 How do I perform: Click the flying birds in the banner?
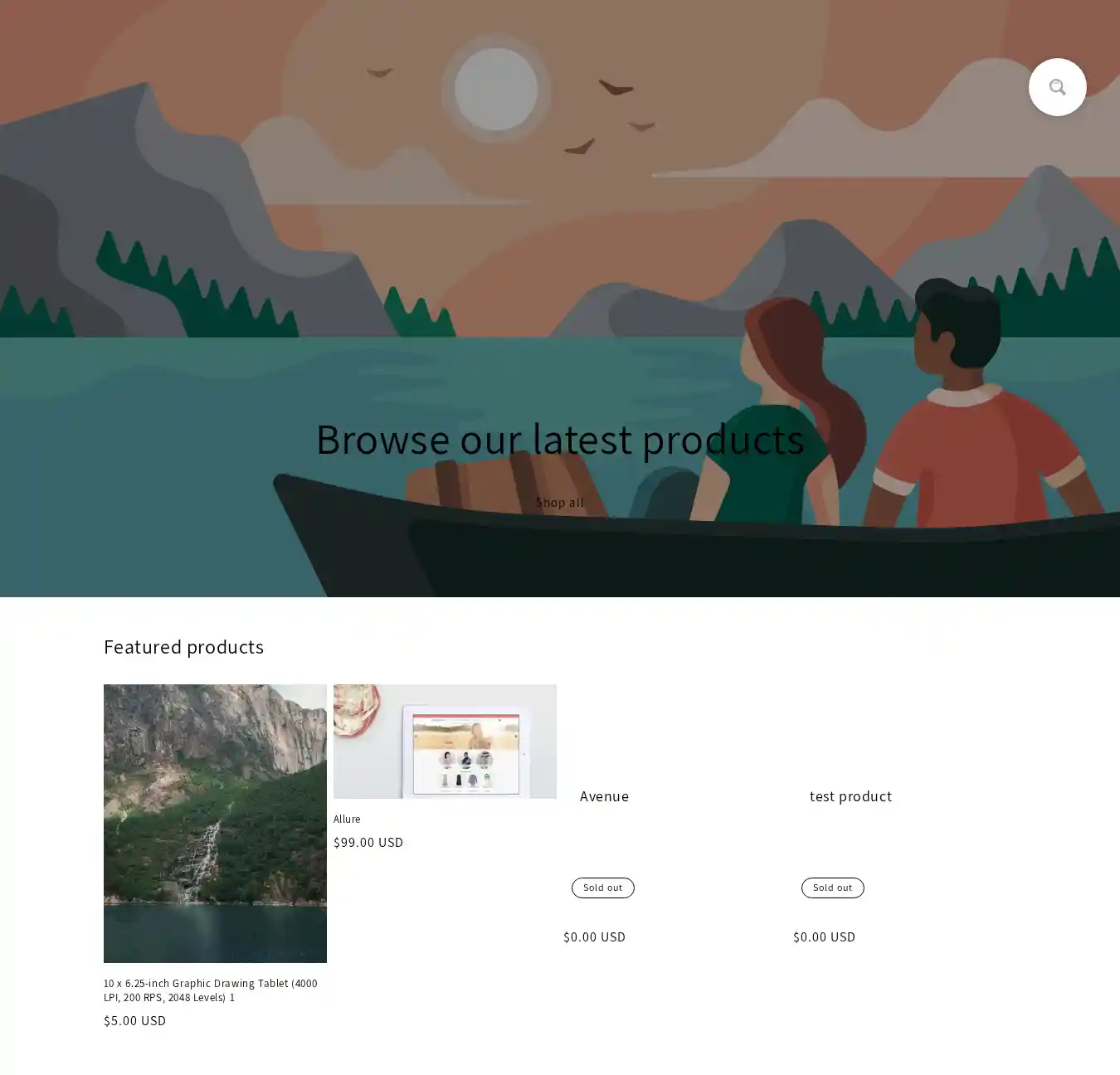coord(616,88)
